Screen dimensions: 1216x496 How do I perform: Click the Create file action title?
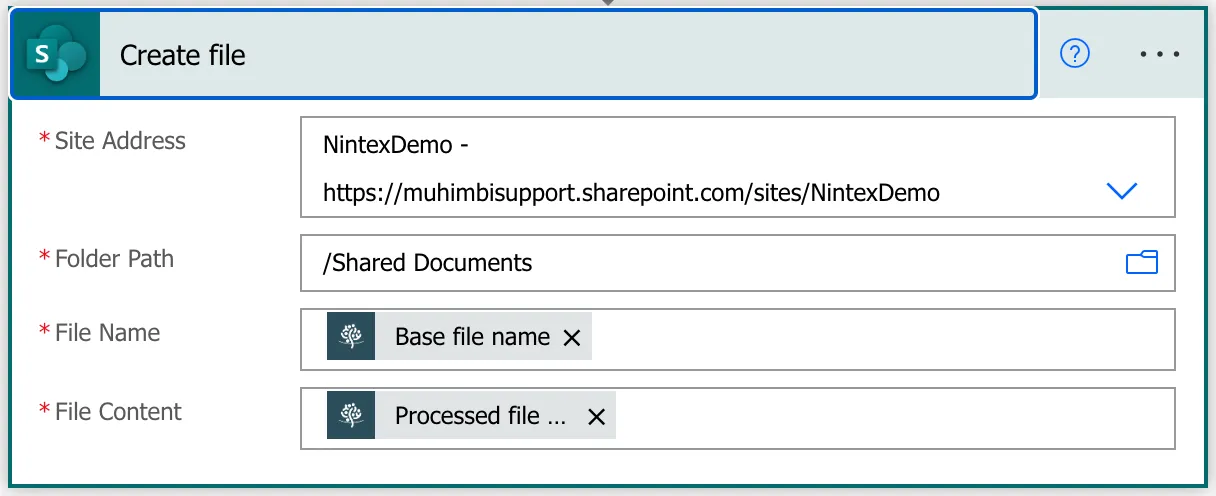pos(183,55)
